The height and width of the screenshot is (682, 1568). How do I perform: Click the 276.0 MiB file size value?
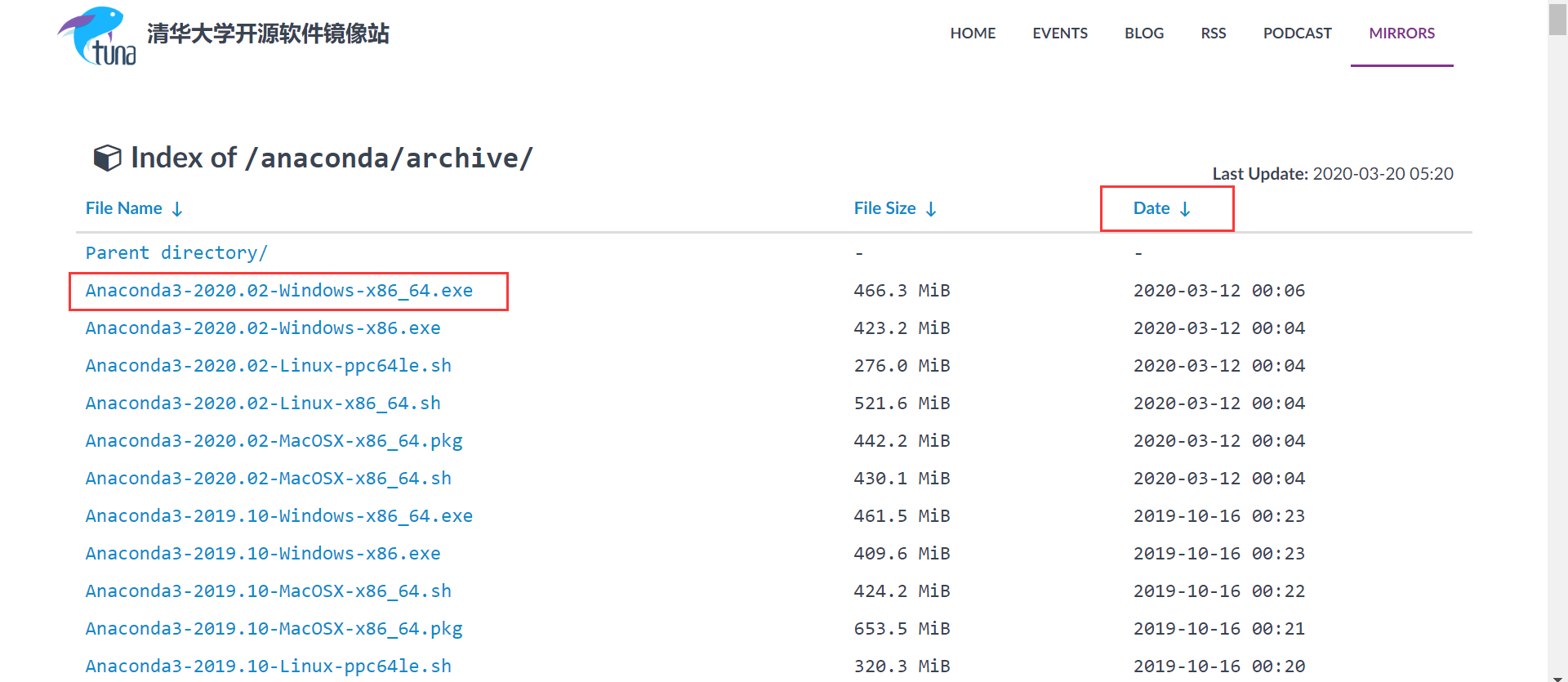click(x=902, y=366)
